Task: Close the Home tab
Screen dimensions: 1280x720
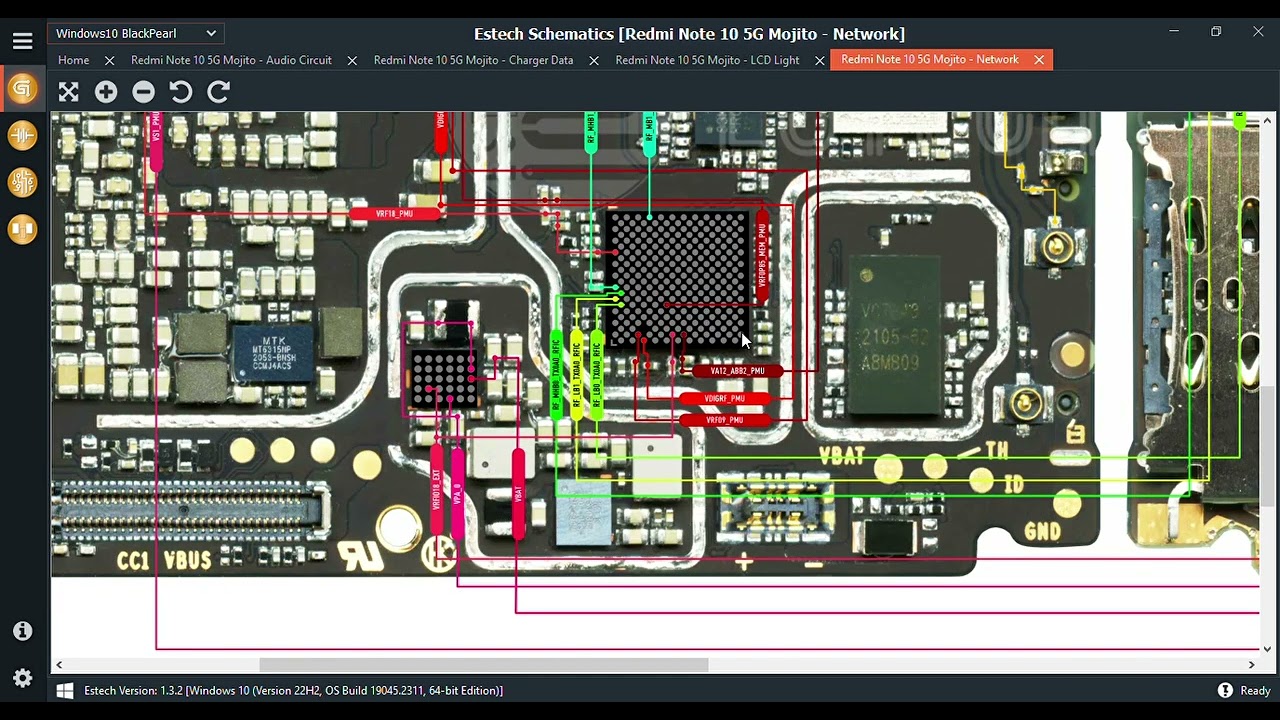Action: pyautogui.click(x=110, y=61)
